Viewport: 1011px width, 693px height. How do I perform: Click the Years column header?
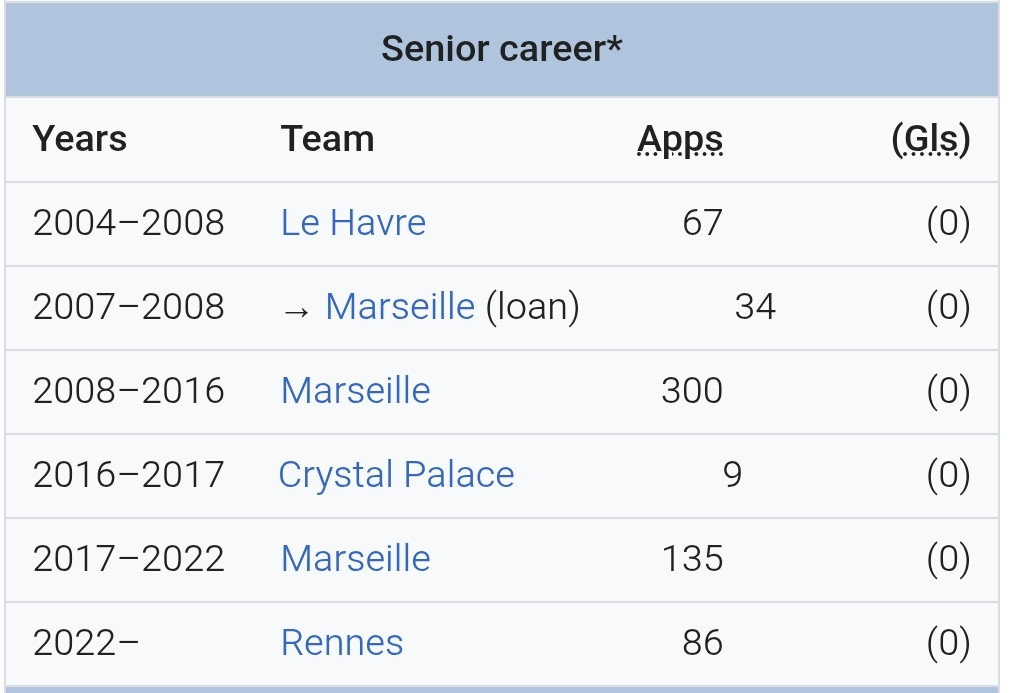[x=80, y=139]
